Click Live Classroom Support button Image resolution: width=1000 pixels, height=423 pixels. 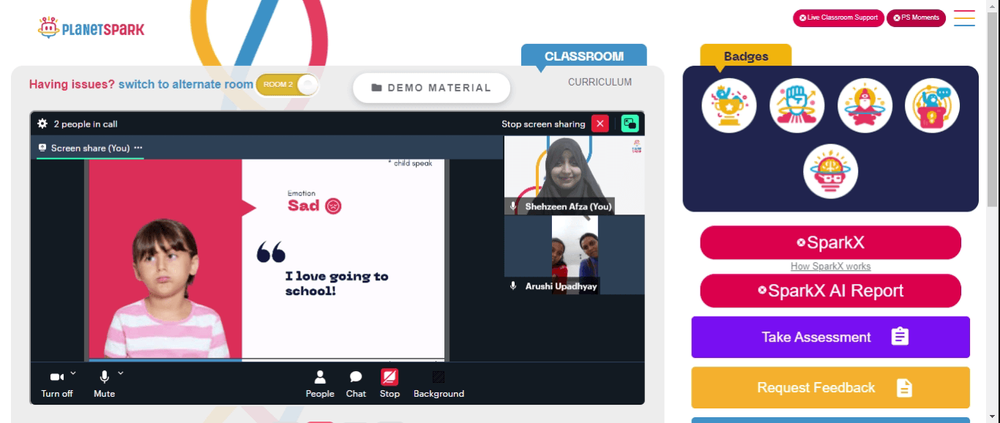coord(838,18)
